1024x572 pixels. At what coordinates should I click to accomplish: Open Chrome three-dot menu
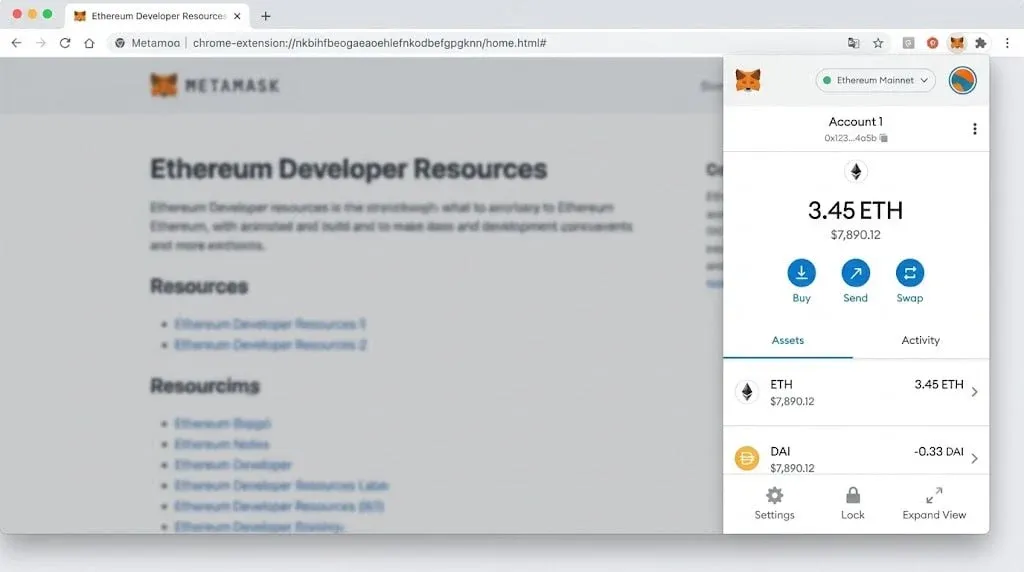tap(1007, 43)
